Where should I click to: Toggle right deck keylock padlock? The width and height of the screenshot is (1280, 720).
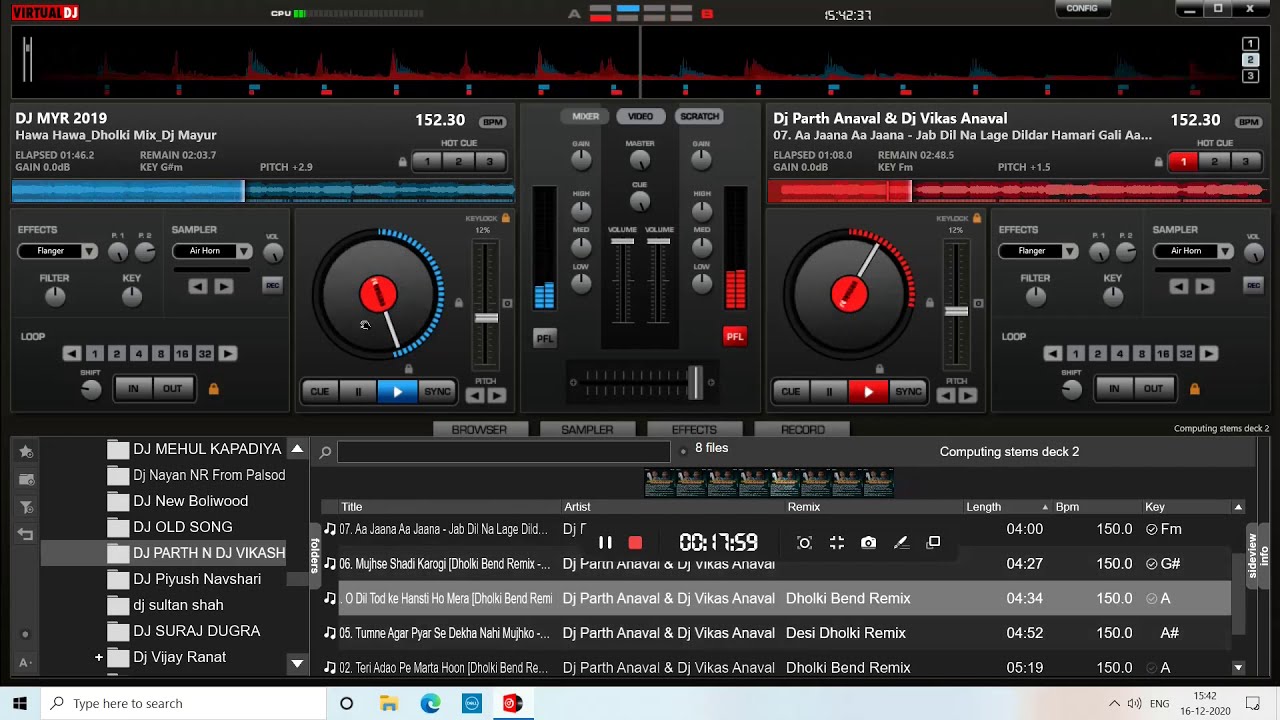pos(977,218)
